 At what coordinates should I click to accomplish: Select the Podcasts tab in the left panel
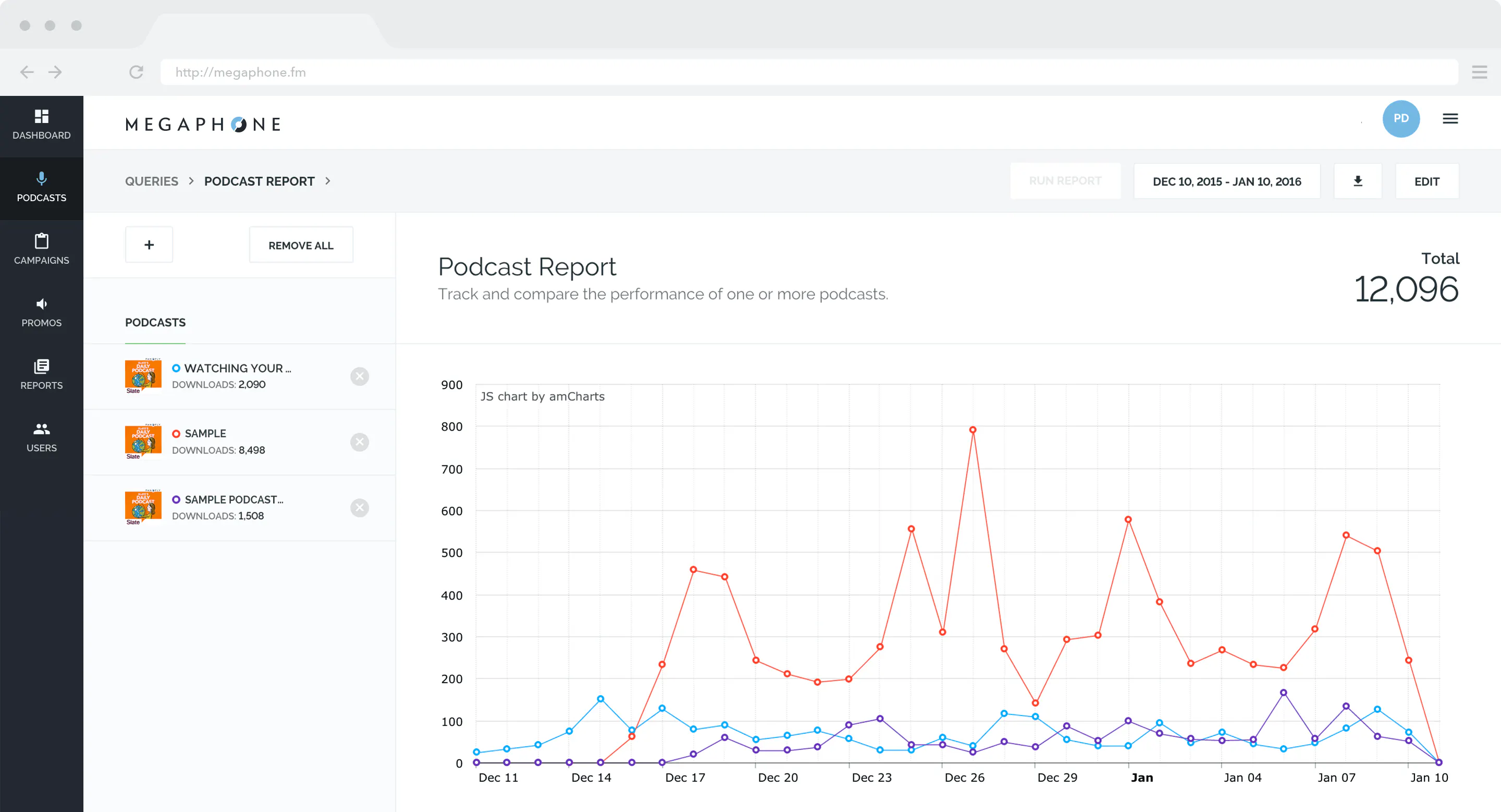click(155, 323)
